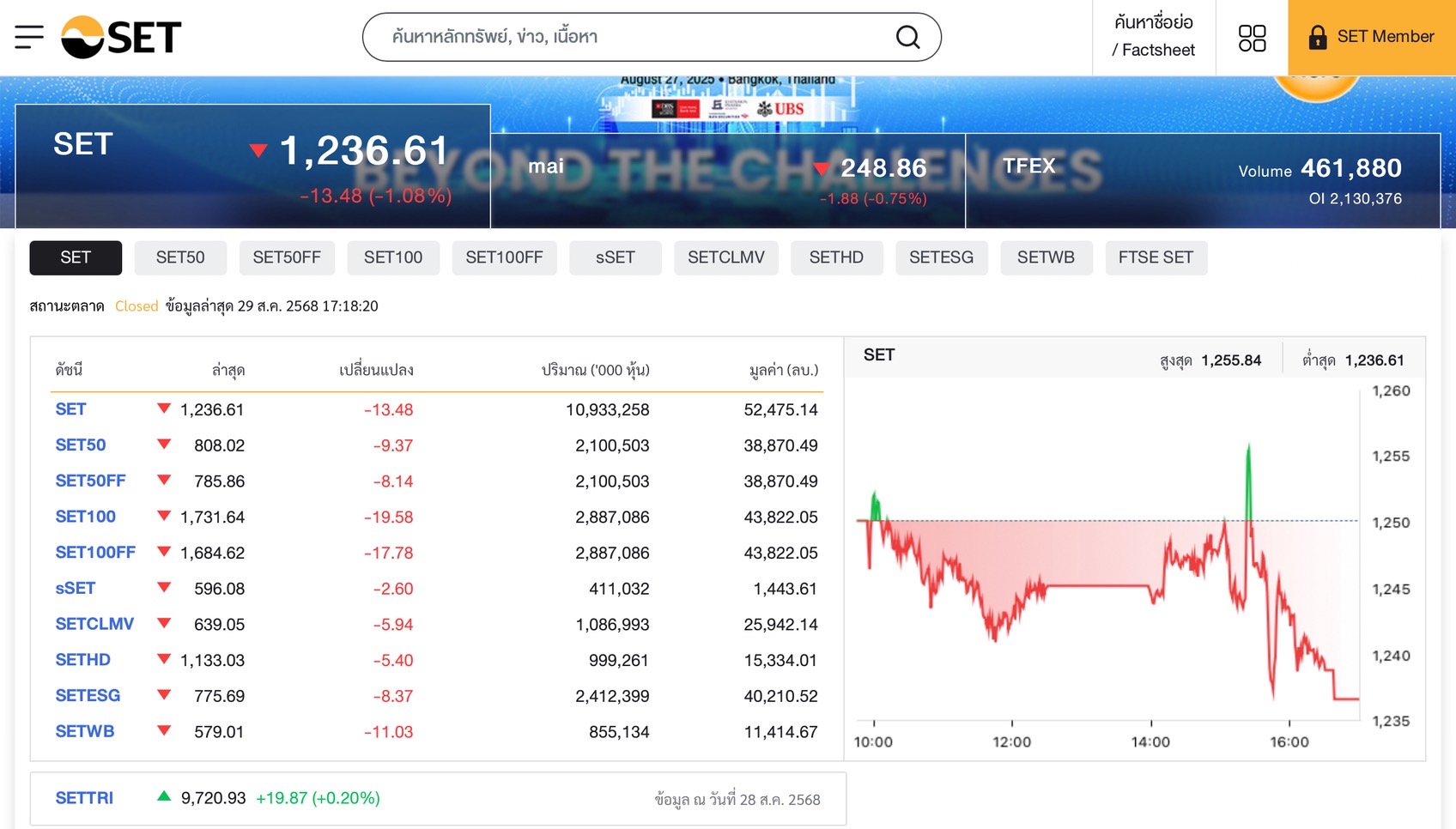The image size is (1456, 829).
Task: Click the magnifying glass search icon
Action: [907, 37]
